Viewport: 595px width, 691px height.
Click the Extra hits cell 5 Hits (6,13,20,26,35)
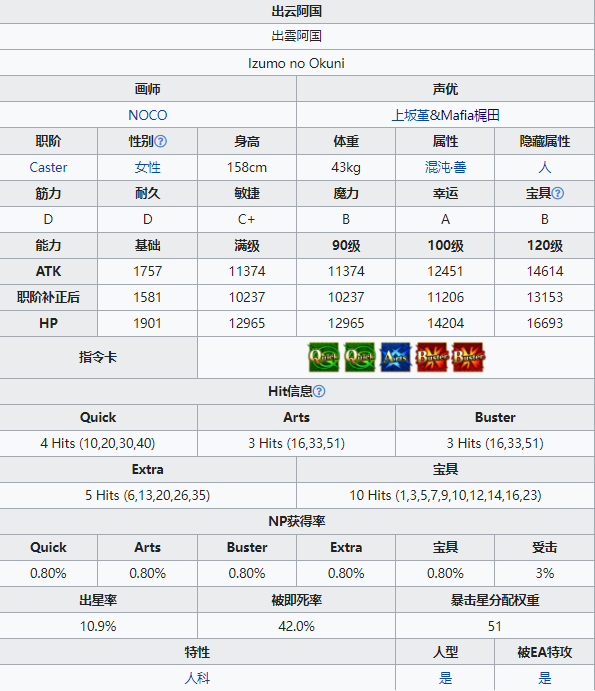pos(148,495)
